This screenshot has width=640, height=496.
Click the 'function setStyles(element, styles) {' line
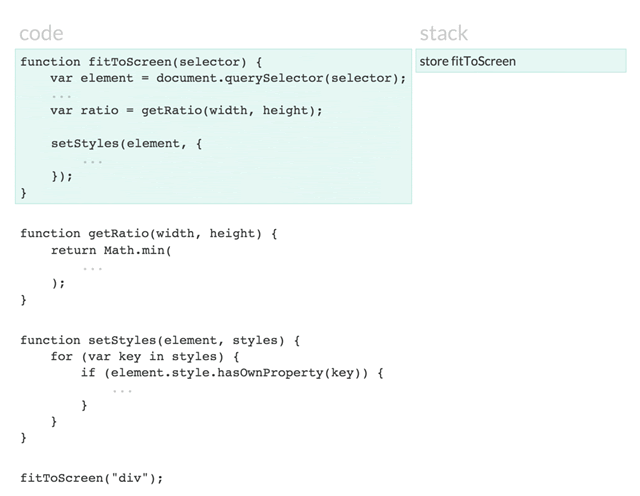(x=160, y=340)
